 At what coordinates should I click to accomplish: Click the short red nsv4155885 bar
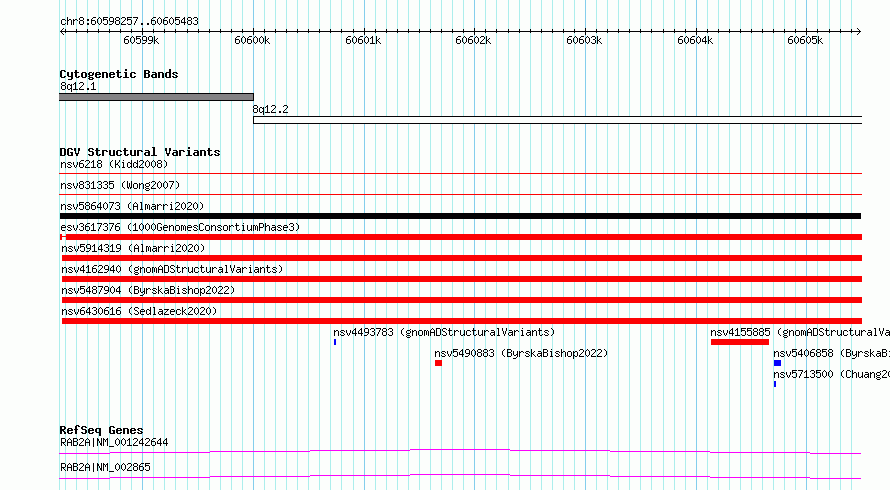click(740, 342)
